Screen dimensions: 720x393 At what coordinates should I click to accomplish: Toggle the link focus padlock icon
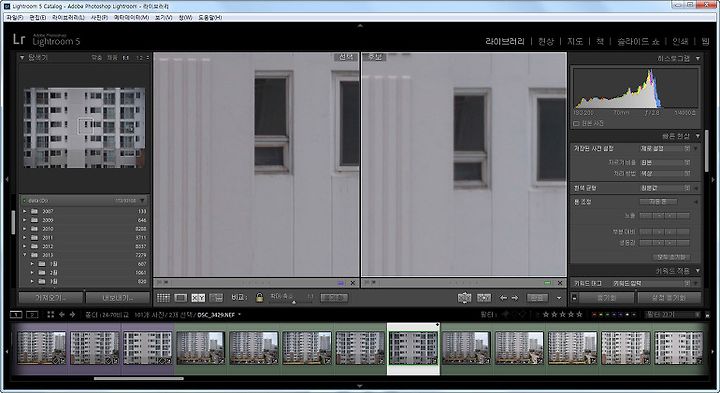pyautogui.click(x=259, y=298)
